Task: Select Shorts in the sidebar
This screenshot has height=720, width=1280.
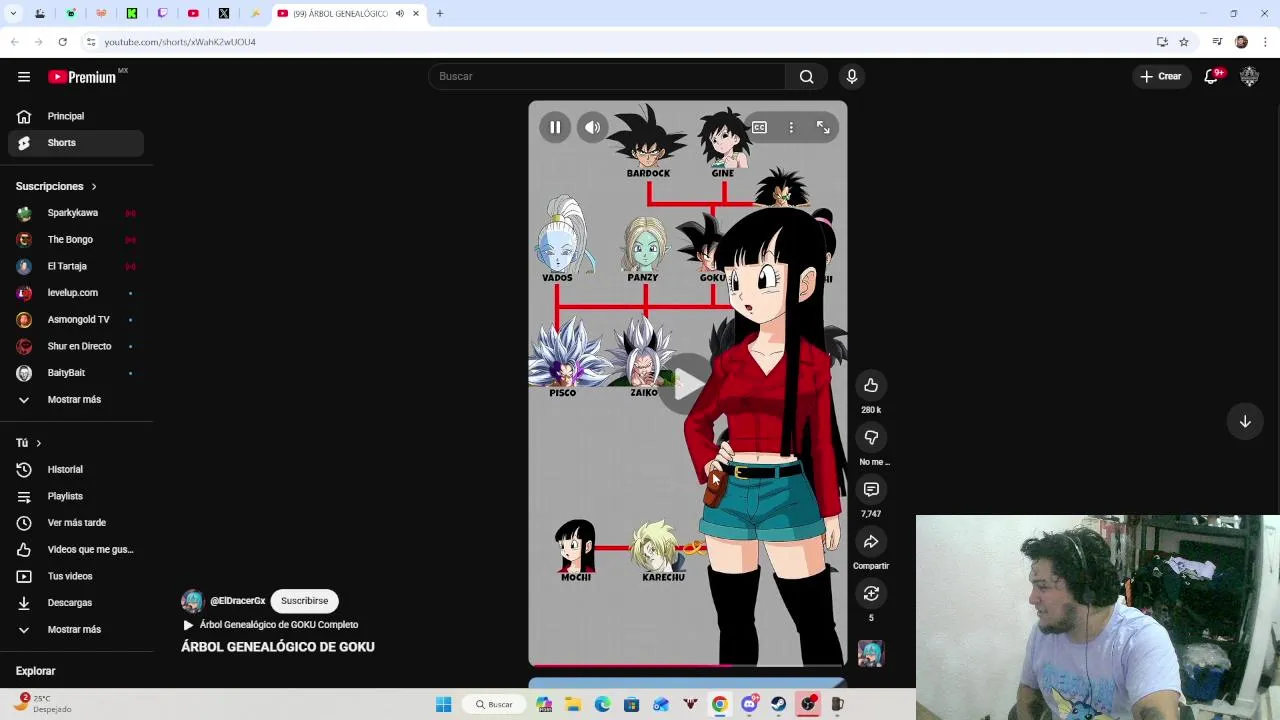Action: point(76,143)
